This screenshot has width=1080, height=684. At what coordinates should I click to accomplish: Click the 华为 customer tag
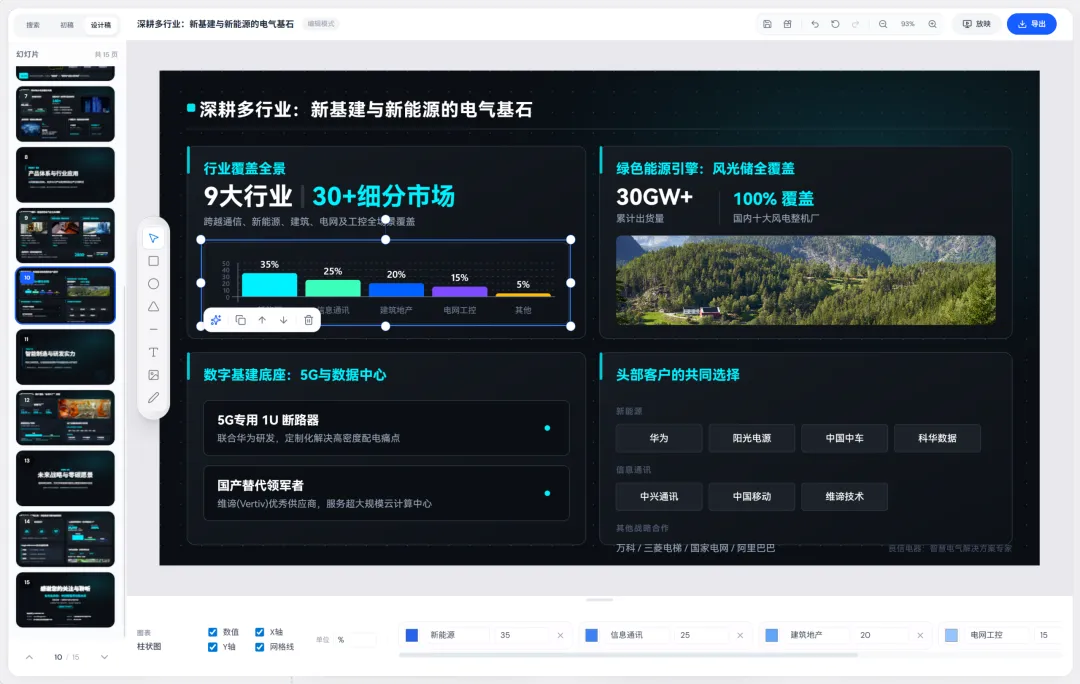tap(659, 438)
